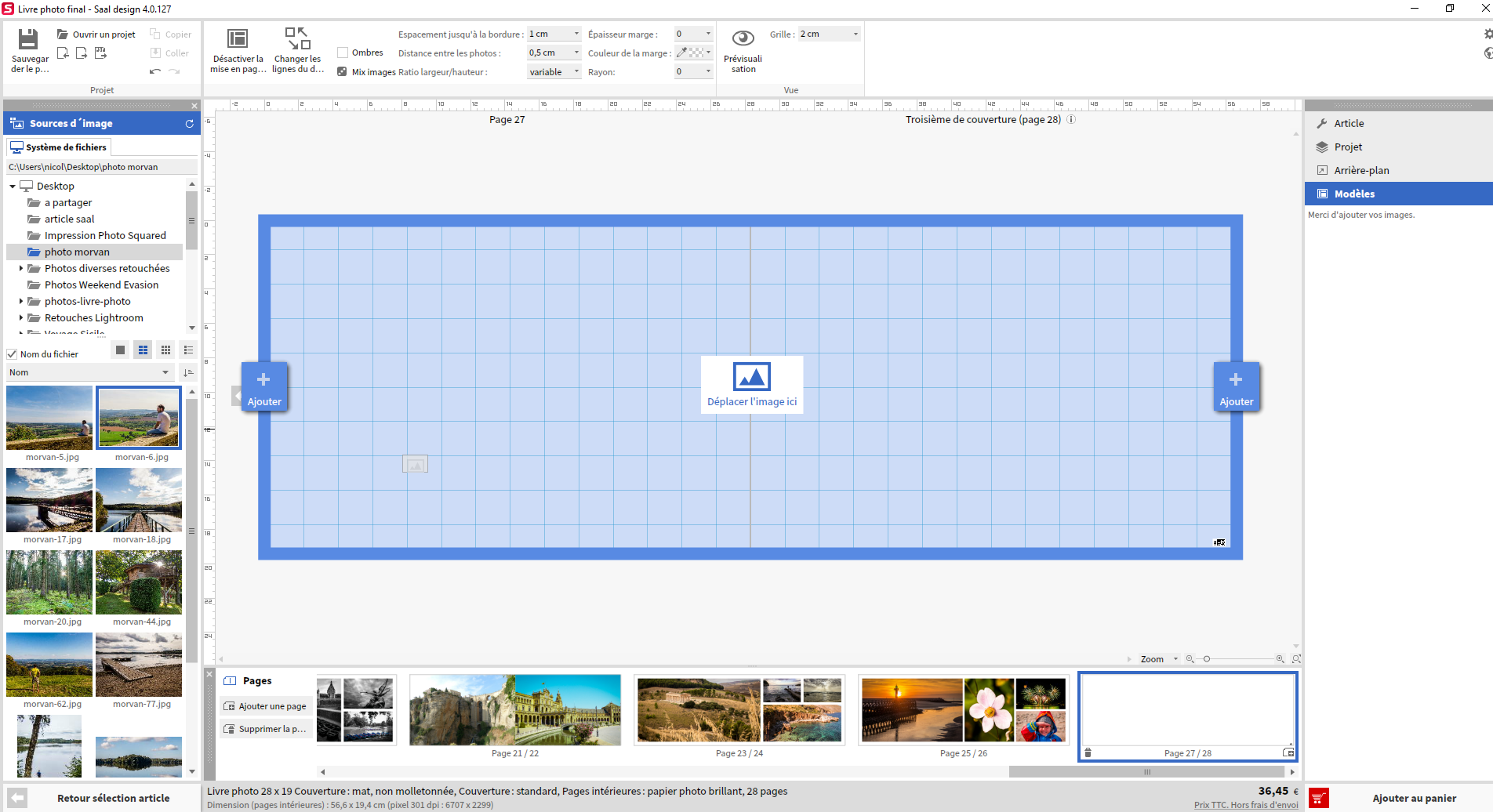Viewport: 1493px width, 812px height.
Task: Click the left Ajouter plus button
Action: (264, 387)
